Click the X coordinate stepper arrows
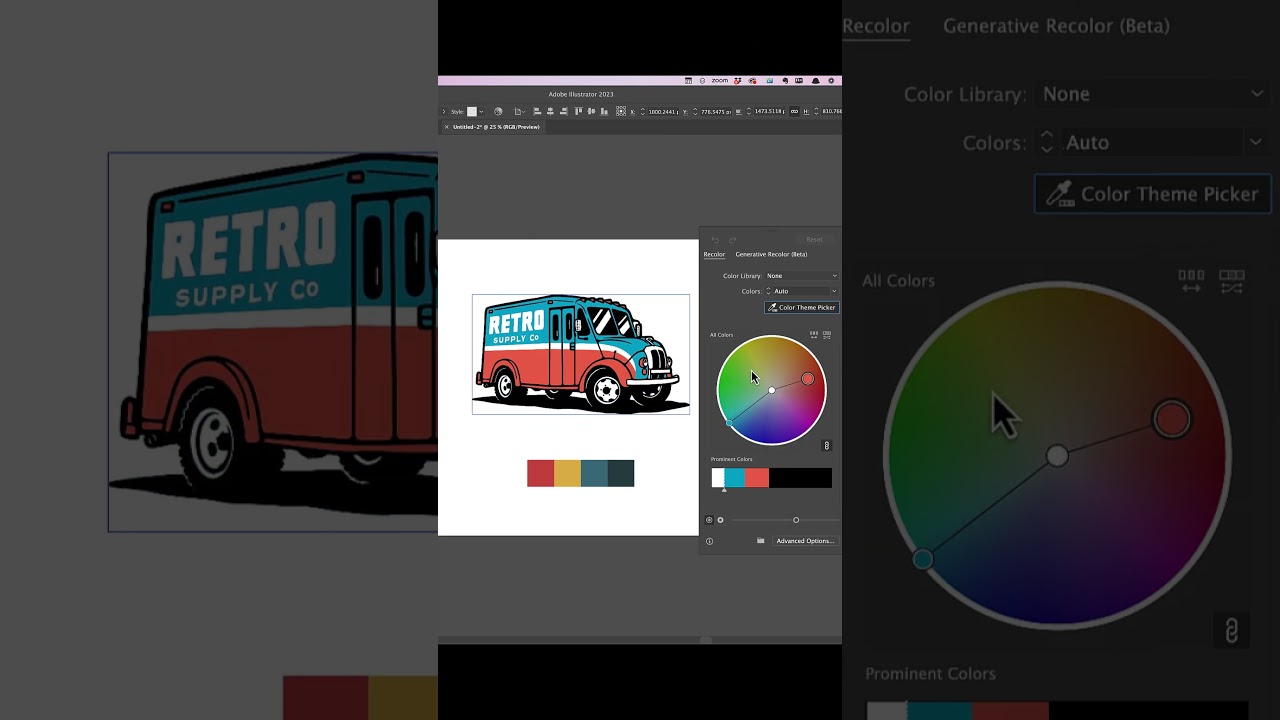This screenshot has width=1280, height=720. tap(643, 112)
